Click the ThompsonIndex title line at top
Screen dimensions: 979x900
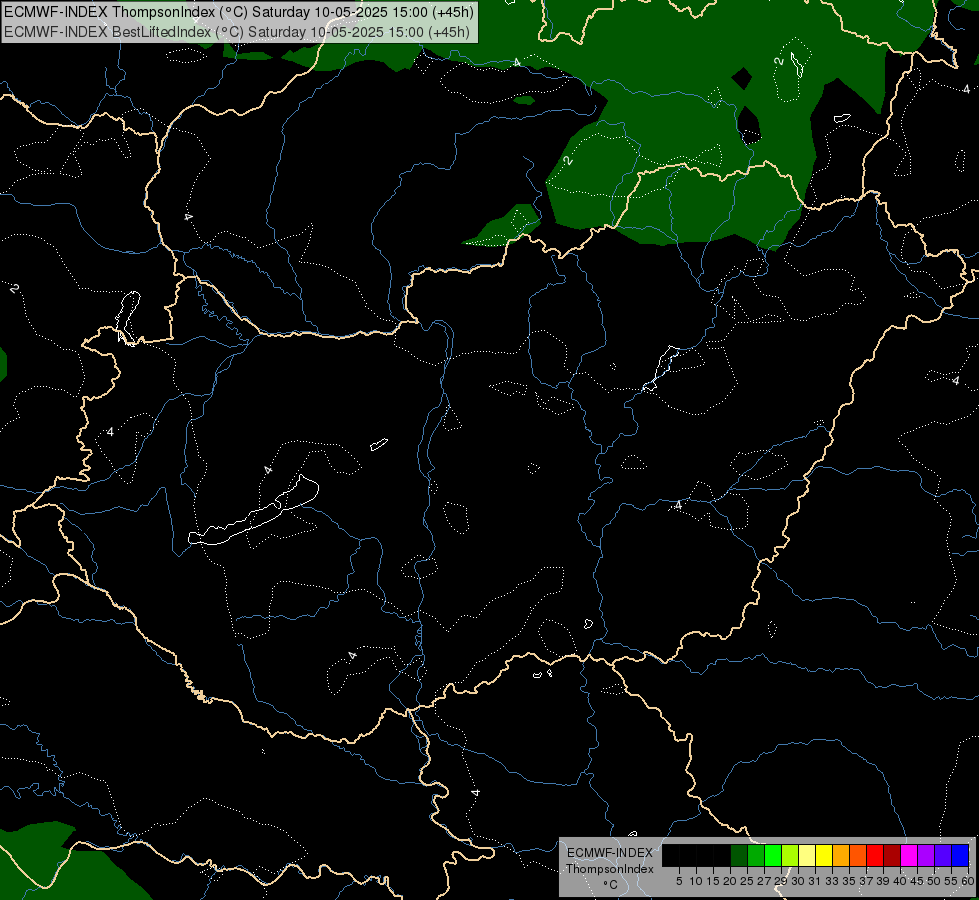click(239, 12)
